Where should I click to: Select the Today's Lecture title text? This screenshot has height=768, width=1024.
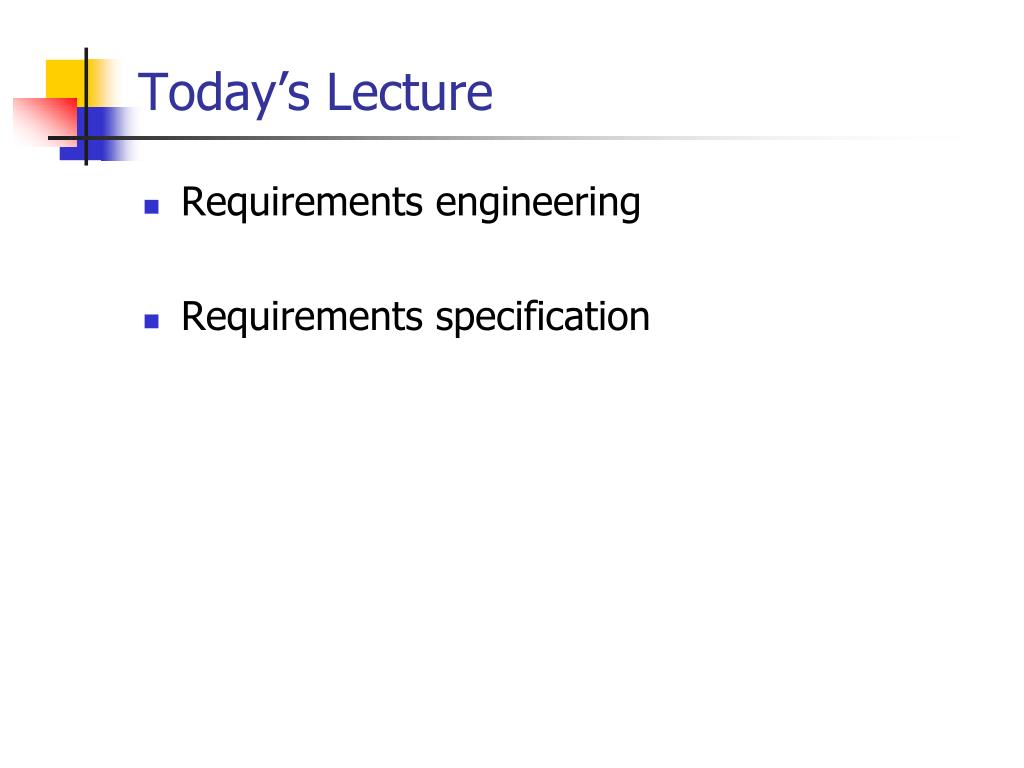pyautogui.click(x=315, y=94)
